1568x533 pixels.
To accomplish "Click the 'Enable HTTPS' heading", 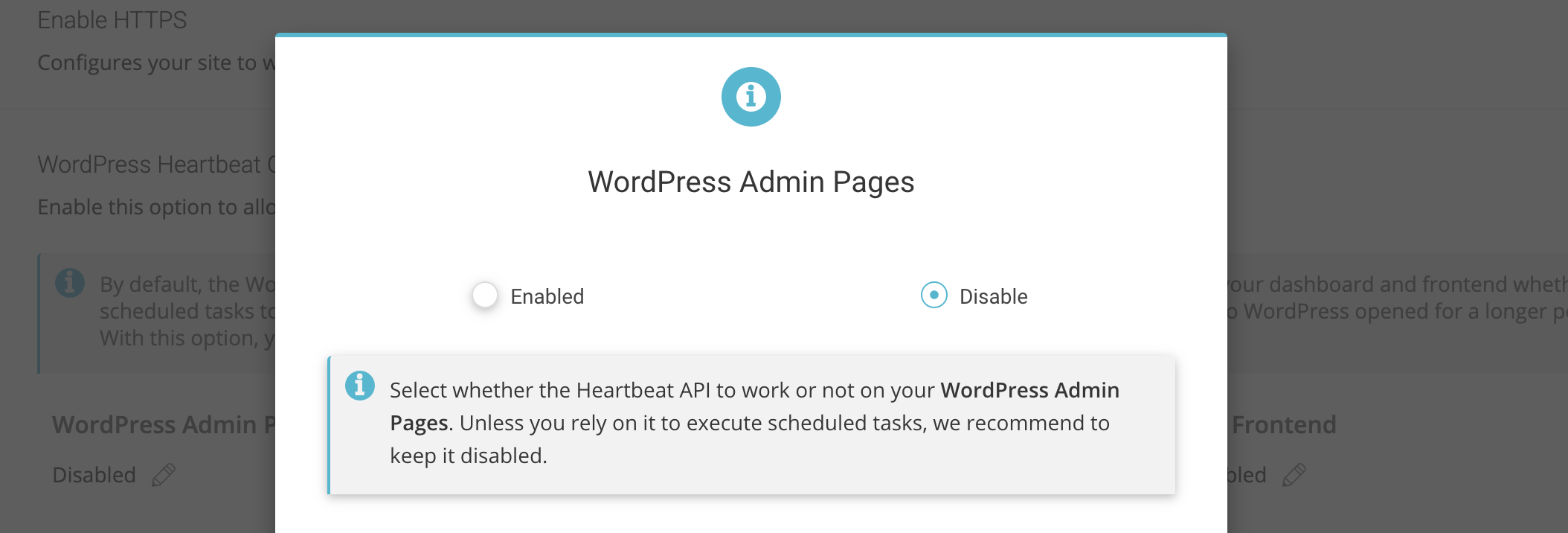I will (112, 20).
